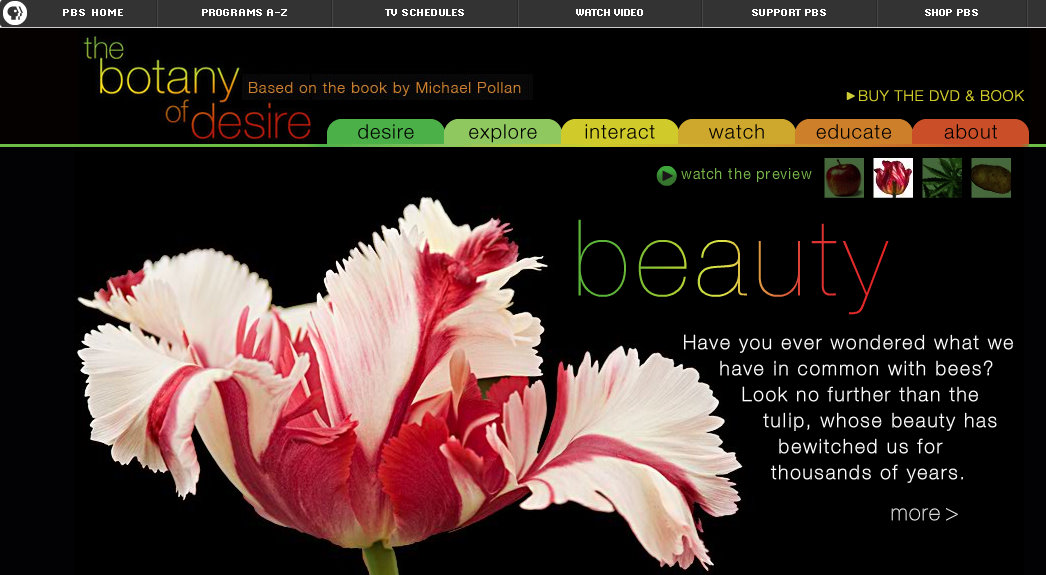The height and width of the screenshot is (575, 1046).
Task: Click the watch the preview text link
Action: (746, 175)
